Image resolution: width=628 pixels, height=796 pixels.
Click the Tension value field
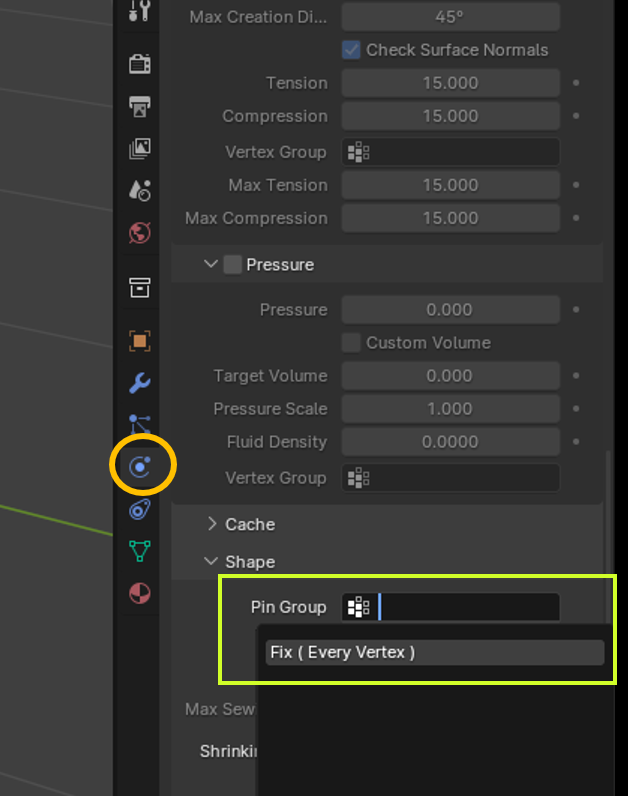(x=451, y=83)
